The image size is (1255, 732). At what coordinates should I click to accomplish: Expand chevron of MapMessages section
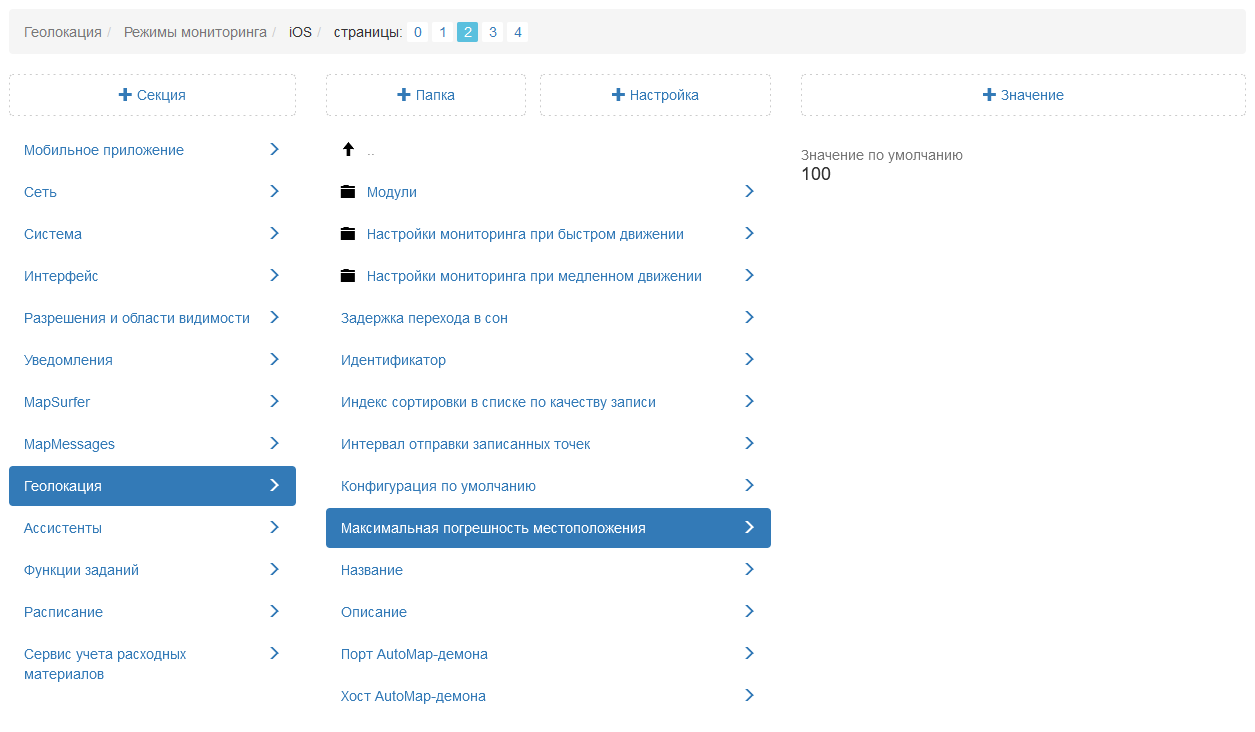coord(274,443)
